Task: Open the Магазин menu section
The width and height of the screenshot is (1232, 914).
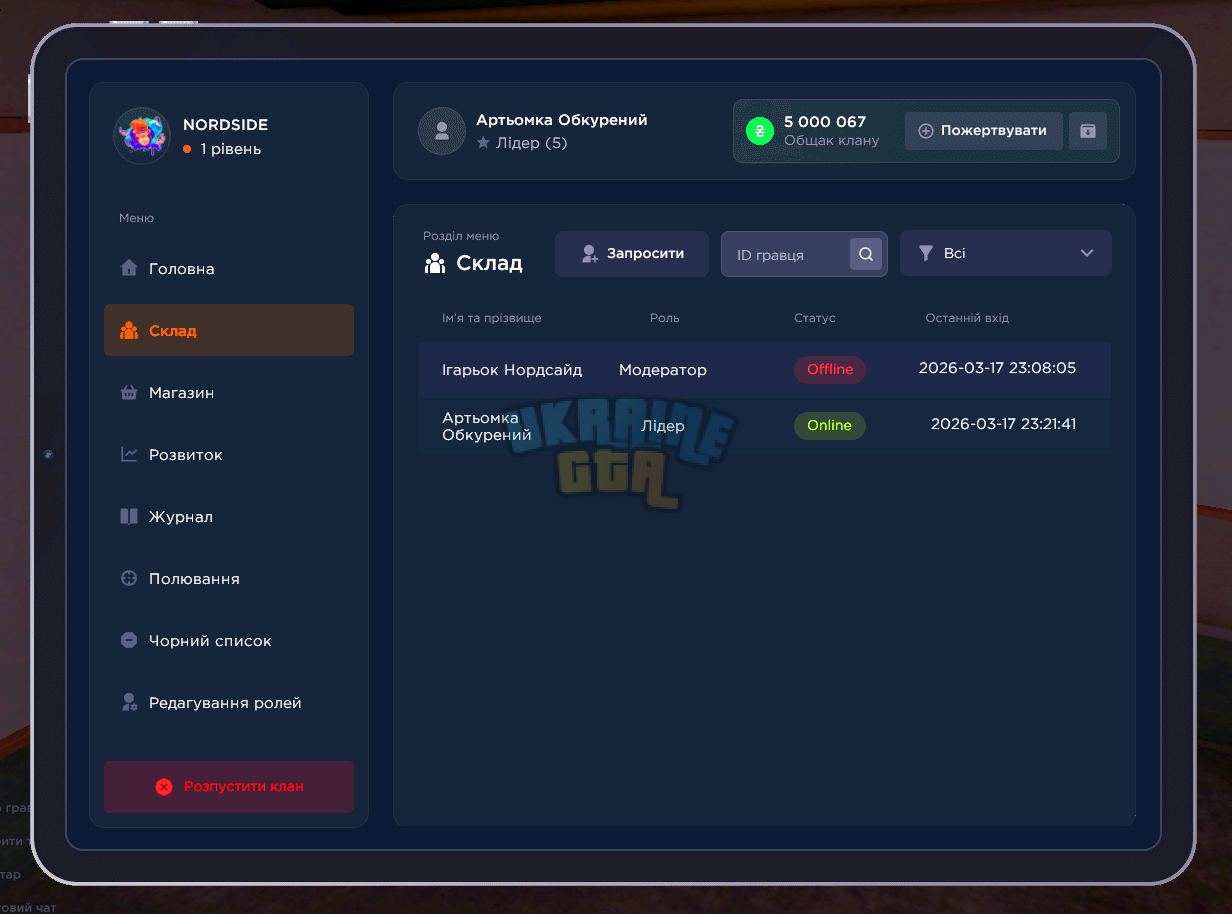Action: click(x=229, y=392)
